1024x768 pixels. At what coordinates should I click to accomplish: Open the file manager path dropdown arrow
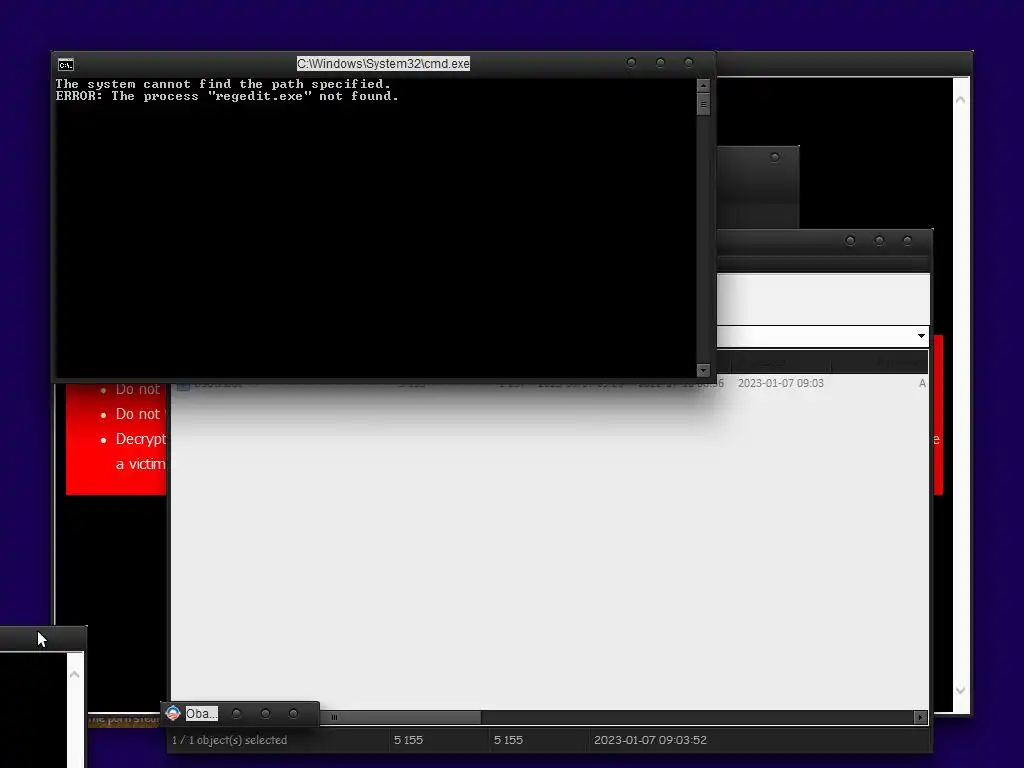(921, 336)
